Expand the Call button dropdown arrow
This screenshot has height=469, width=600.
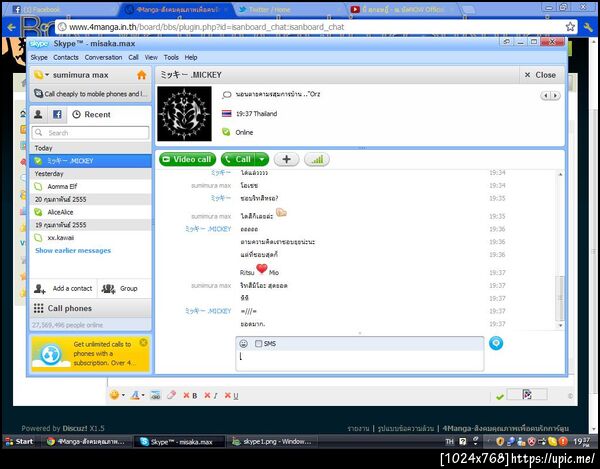262,159
